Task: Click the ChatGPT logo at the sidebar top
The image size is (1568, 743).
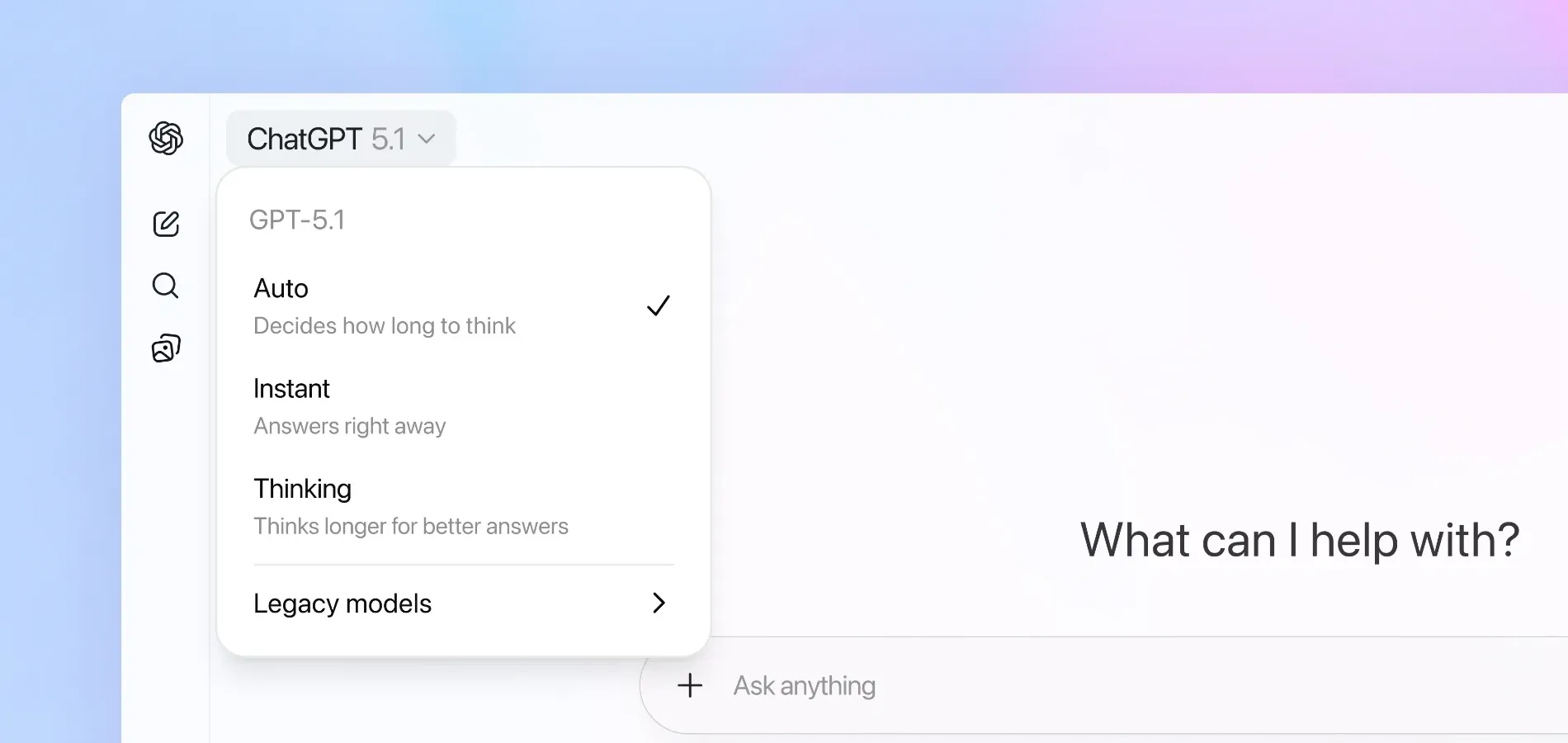Action: pos(166,138)
